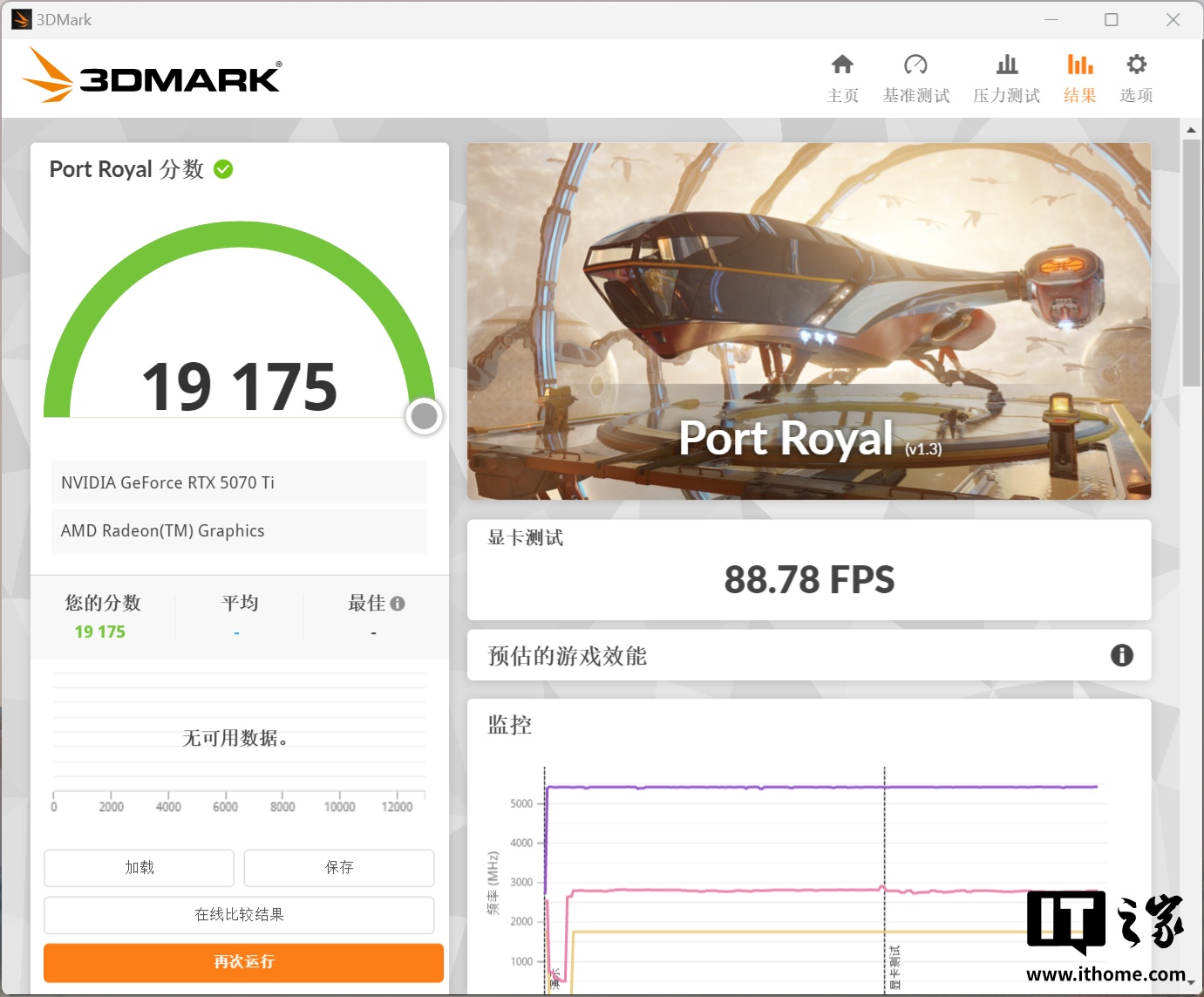Viewport: 1204px width, 997px height.
Task: Click the info icon next to 最佳
Action: (x=398, y=604)
